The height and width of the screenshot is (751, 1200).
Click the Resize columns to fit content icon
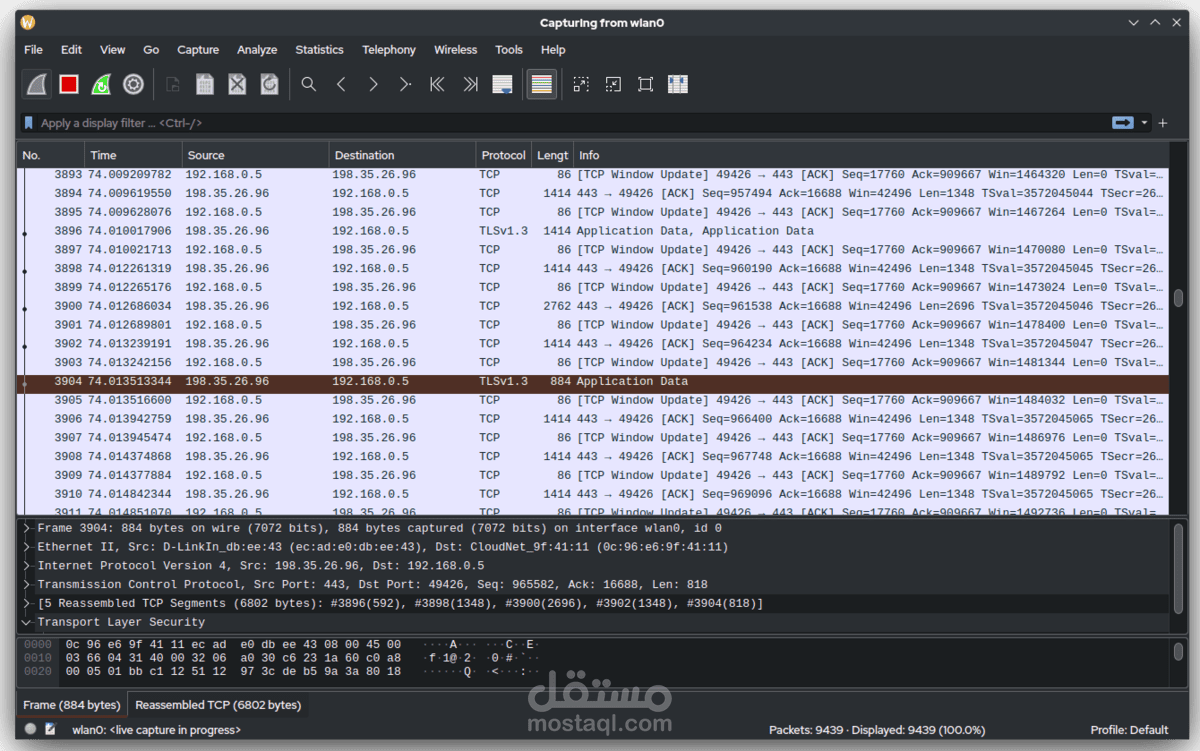pos(678,85)
